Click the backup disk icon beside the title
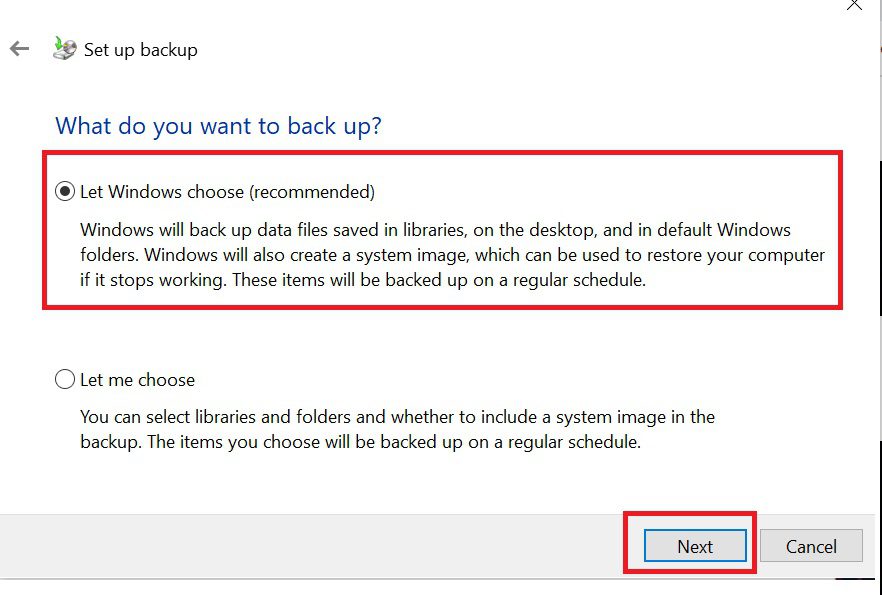The image size is (882, 595). coord(64,49)
